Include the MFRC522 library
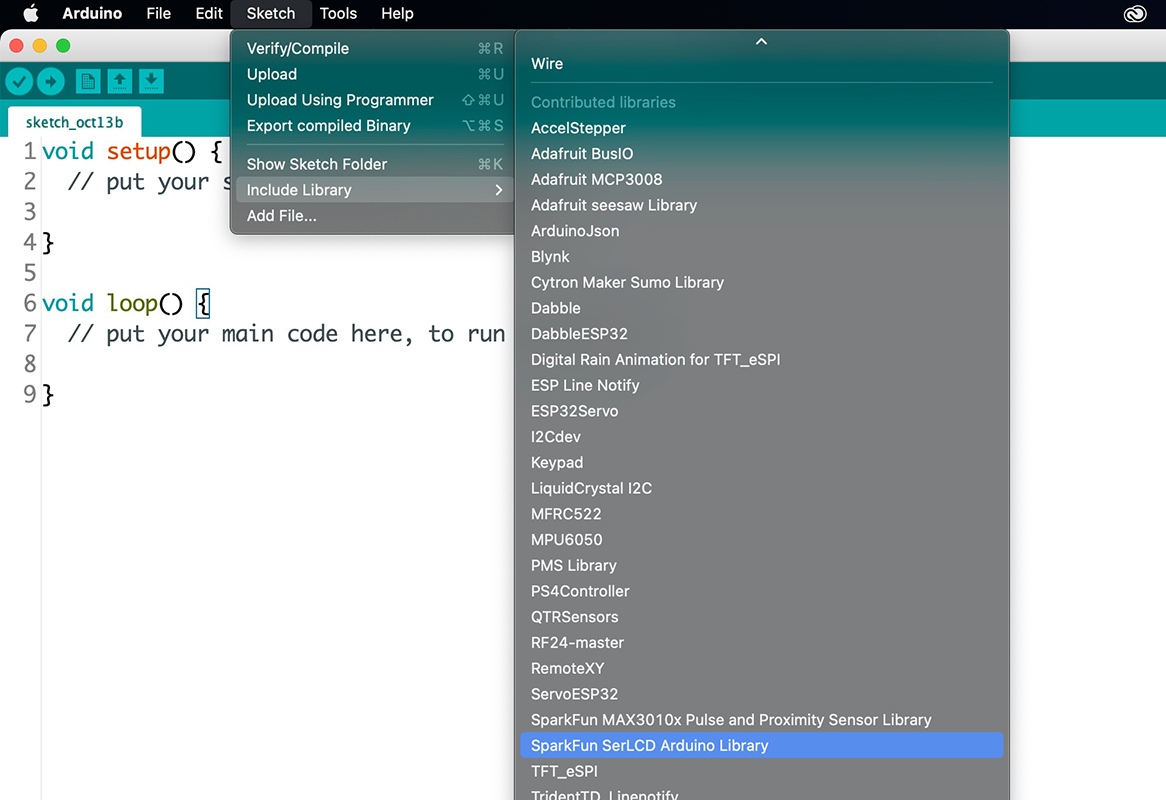 click(x=761, y=514)
